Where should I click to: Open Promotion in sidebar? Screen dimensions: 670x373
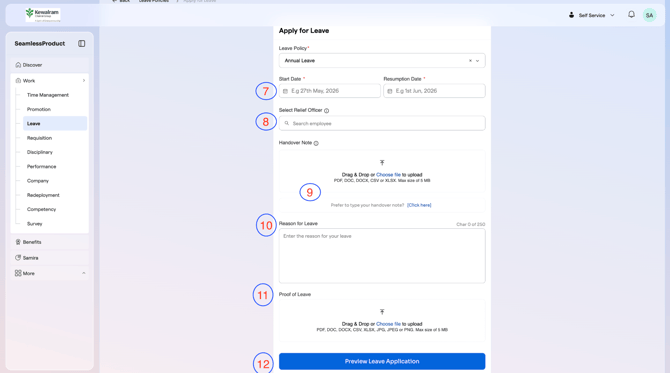38,109
